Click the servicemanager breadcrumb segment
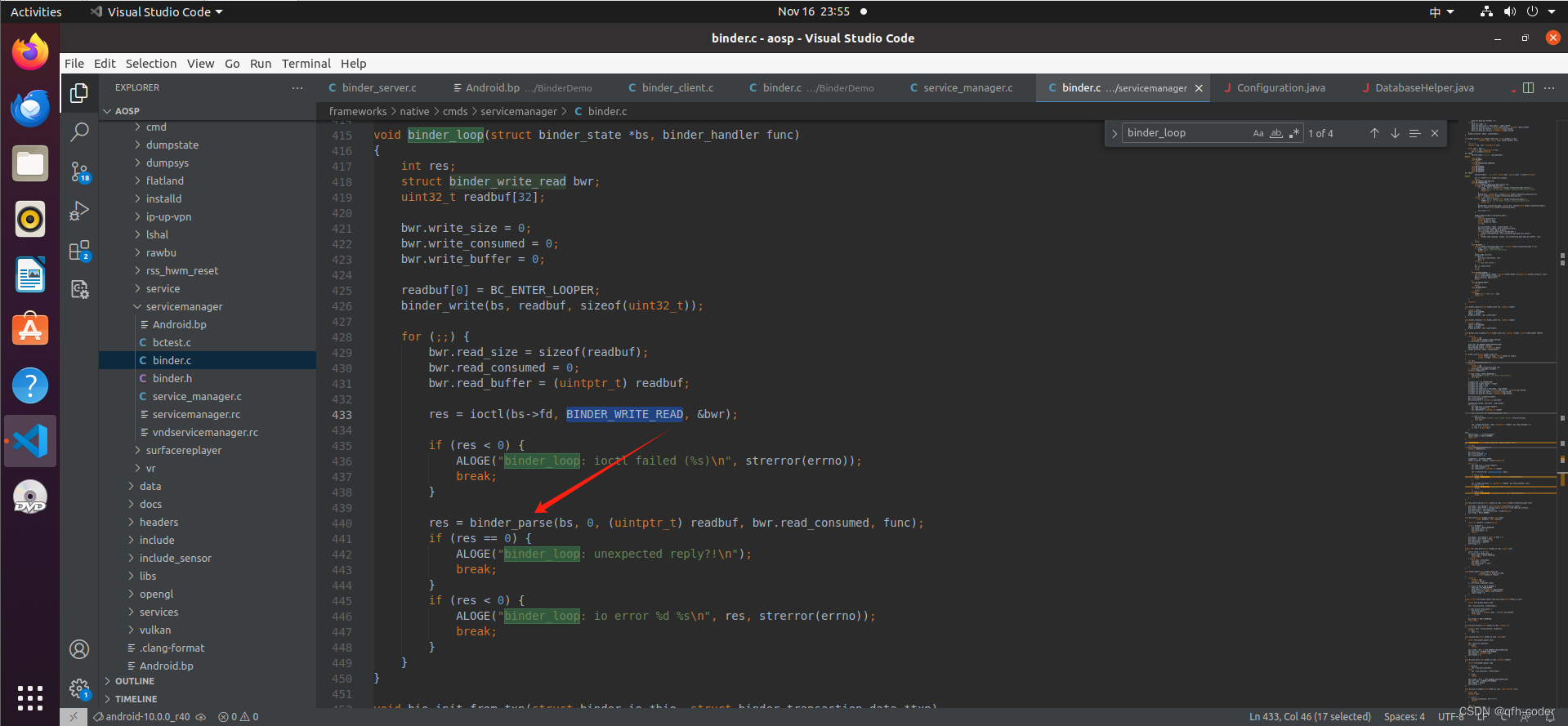Screen dimensions: 1568x726 tap(518, 111)
